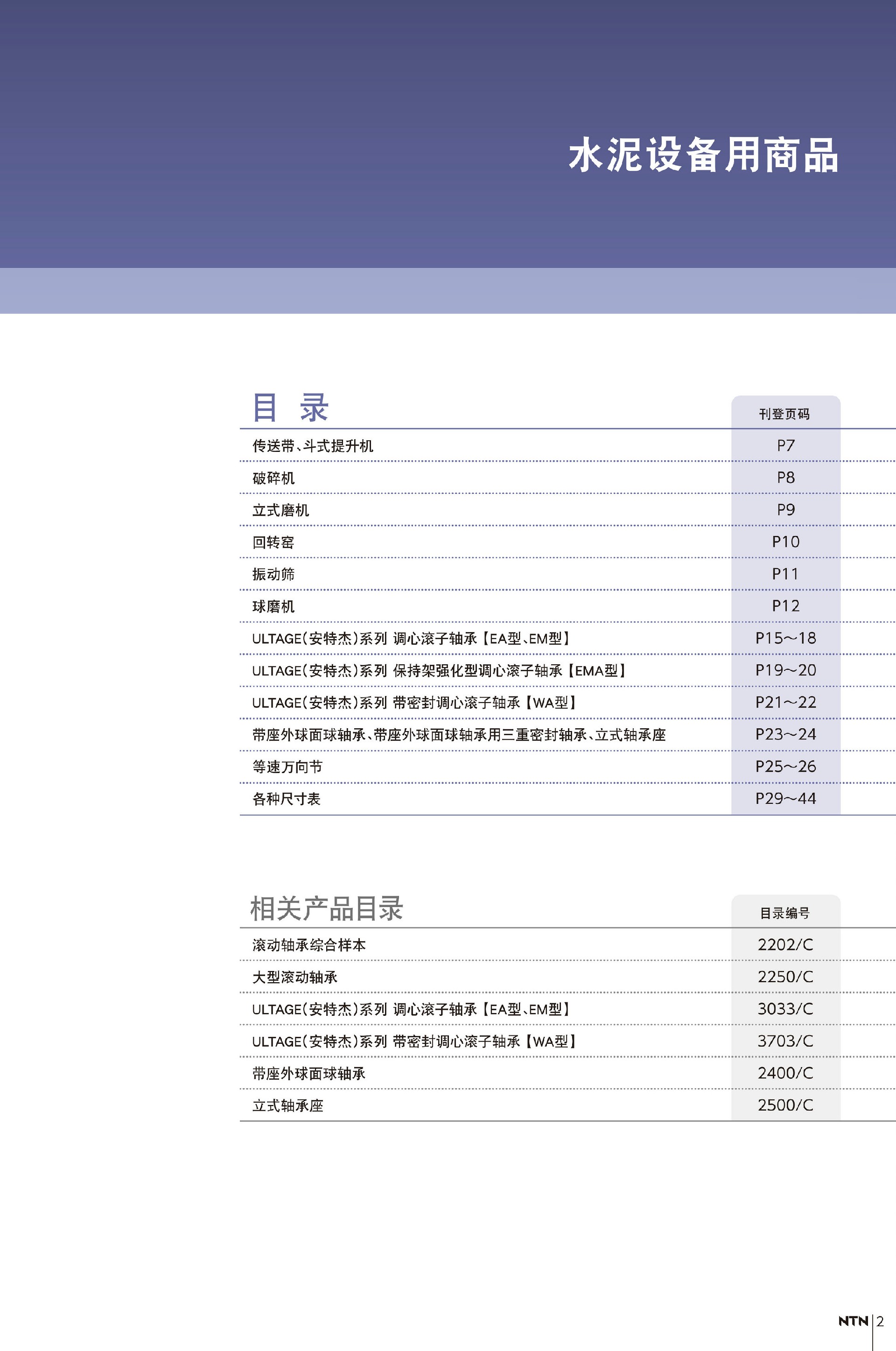Click page number P8
Viewport: 896px width, 1351px height.
786,477
